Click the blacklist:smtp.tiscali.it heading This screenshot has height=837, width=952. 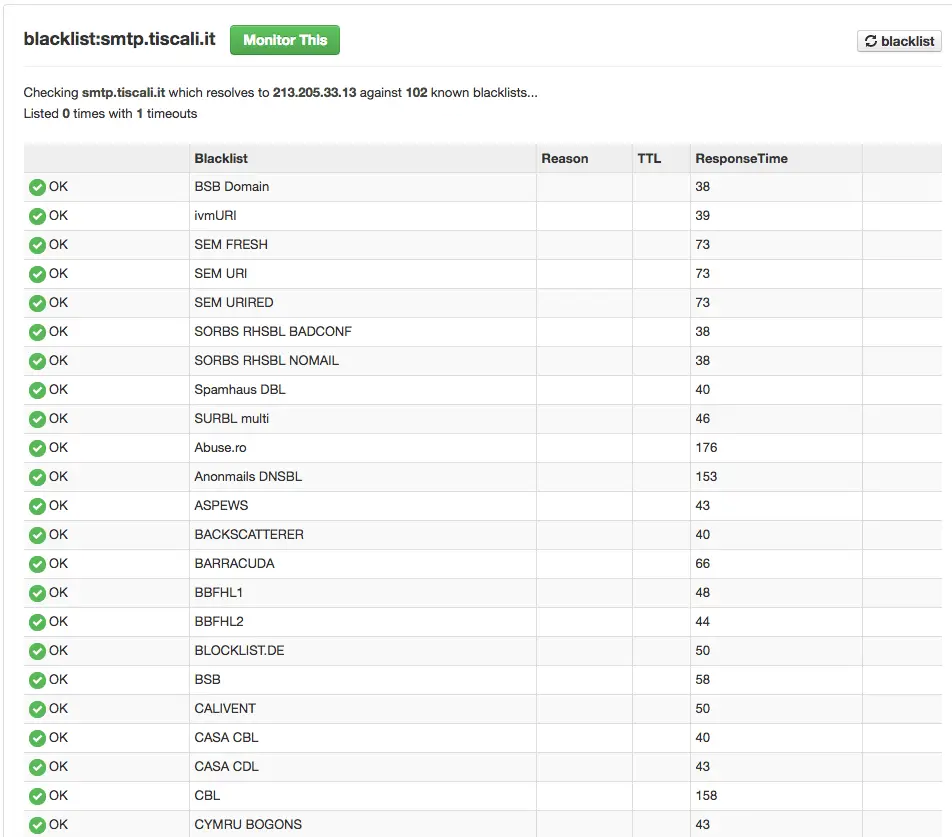(120, 39)
